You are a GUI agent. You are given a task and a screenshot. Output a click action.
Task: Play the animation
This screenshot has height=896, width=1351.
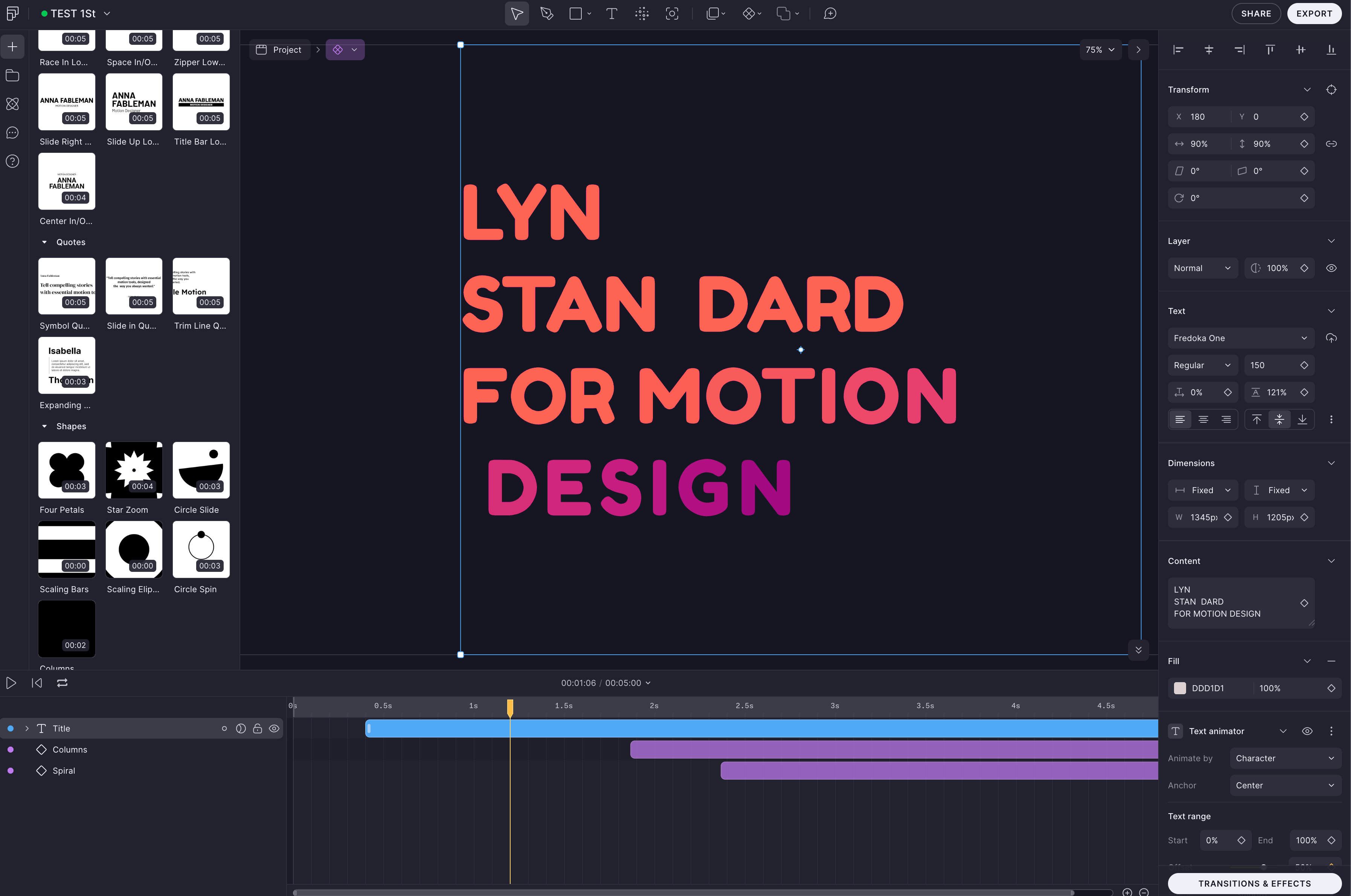11,683
